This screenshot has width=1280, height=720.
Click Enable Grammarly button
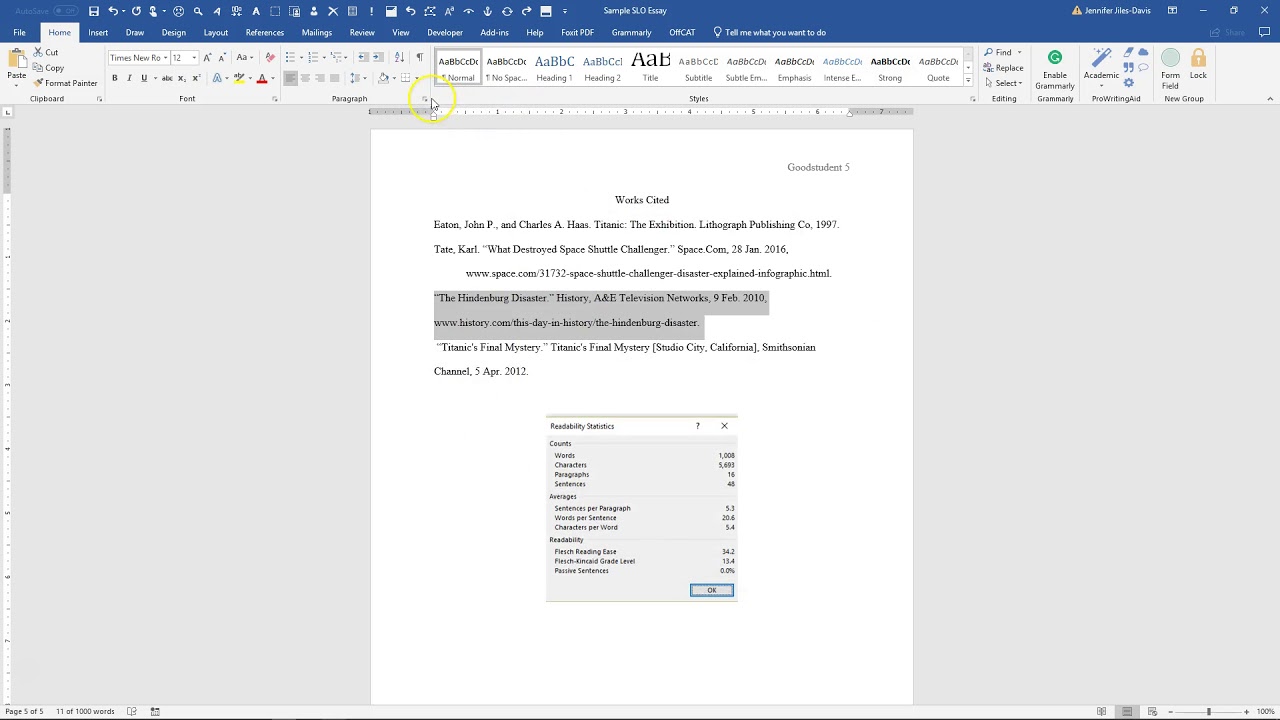tap(1055, 69)
